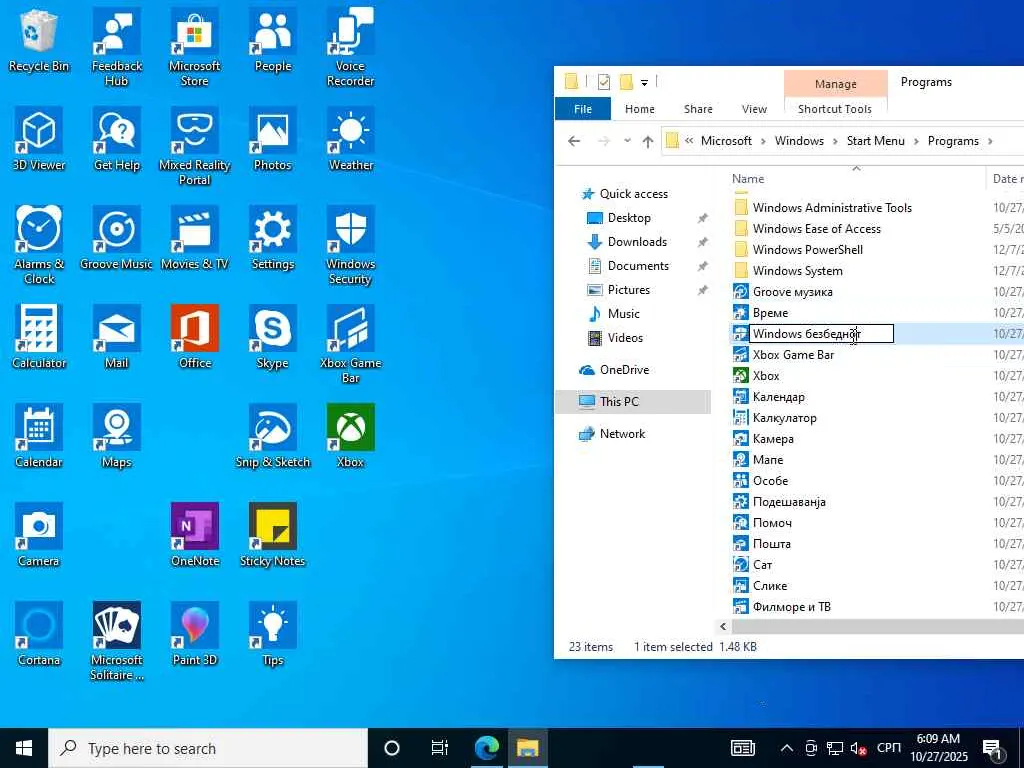Open Downloads in the navigation pane

tap(637, 242)
